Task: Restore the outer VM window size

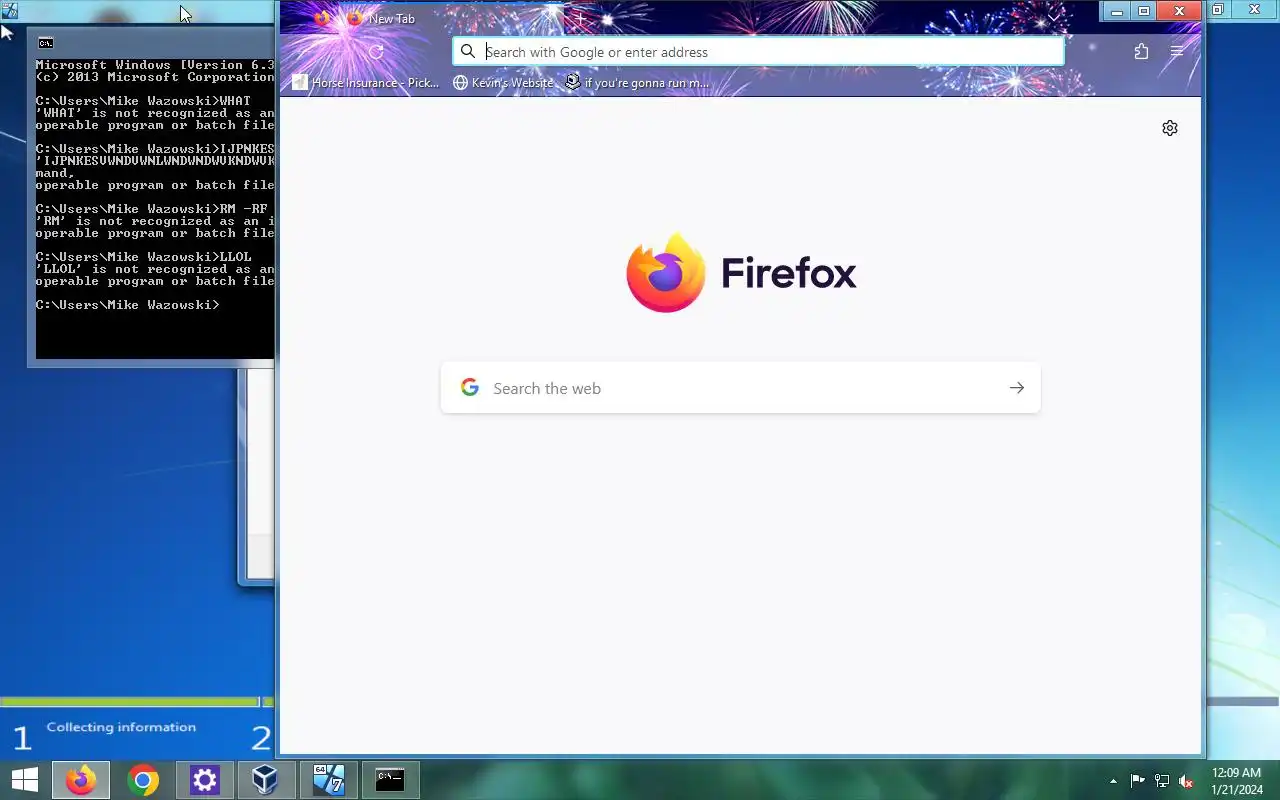Action: tap(1217, 10)
